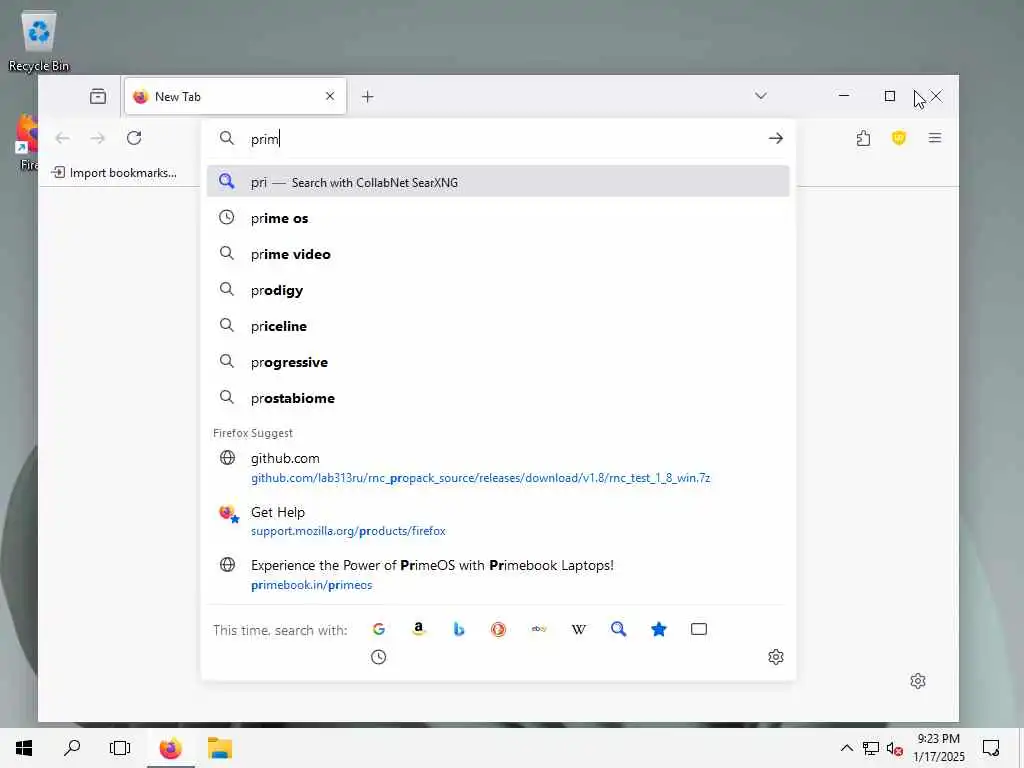
Task: Open the Firefox View icon
Action: [x=98, y=97]
